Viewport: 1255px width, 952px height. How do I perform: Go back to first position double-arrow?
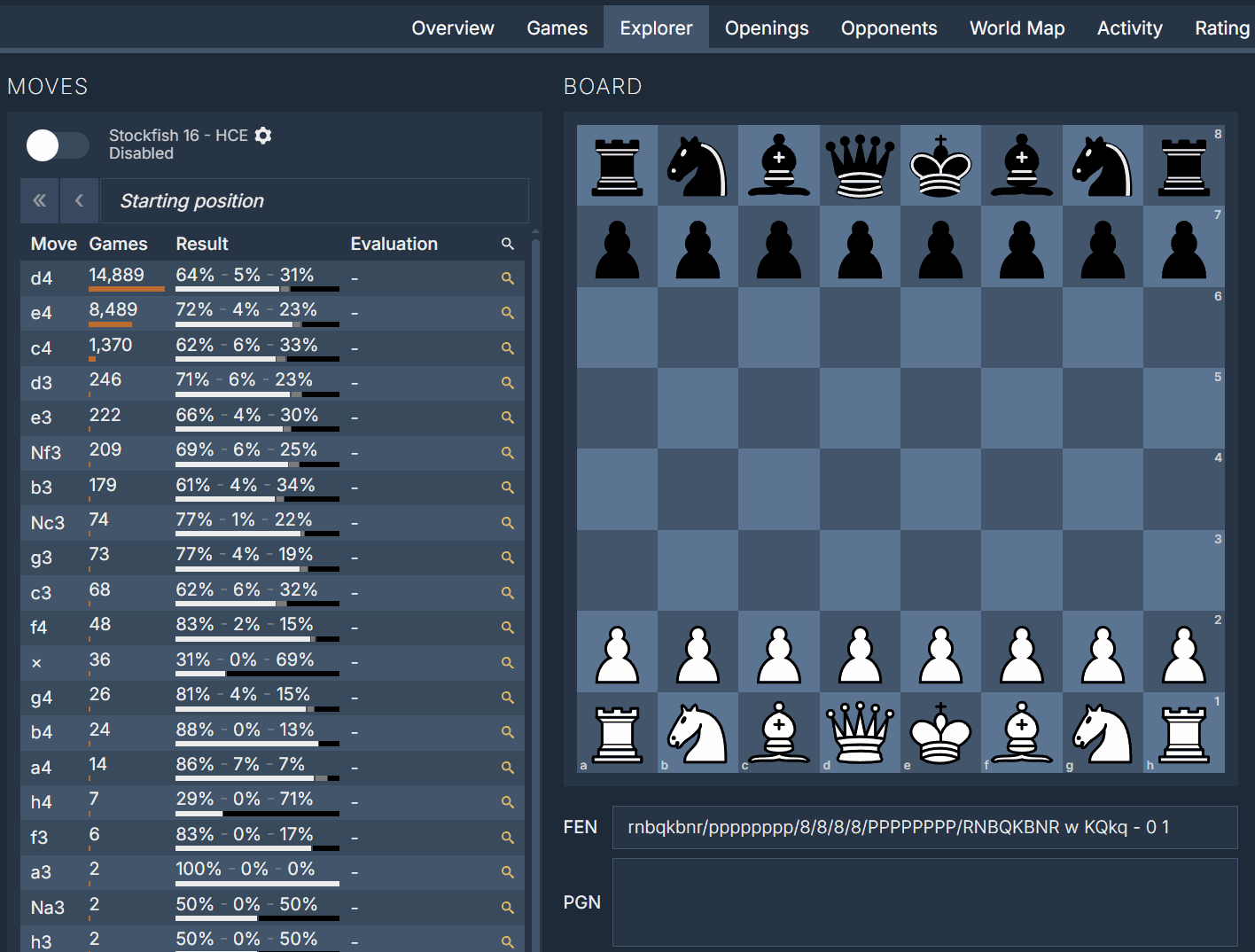(40, 201)
